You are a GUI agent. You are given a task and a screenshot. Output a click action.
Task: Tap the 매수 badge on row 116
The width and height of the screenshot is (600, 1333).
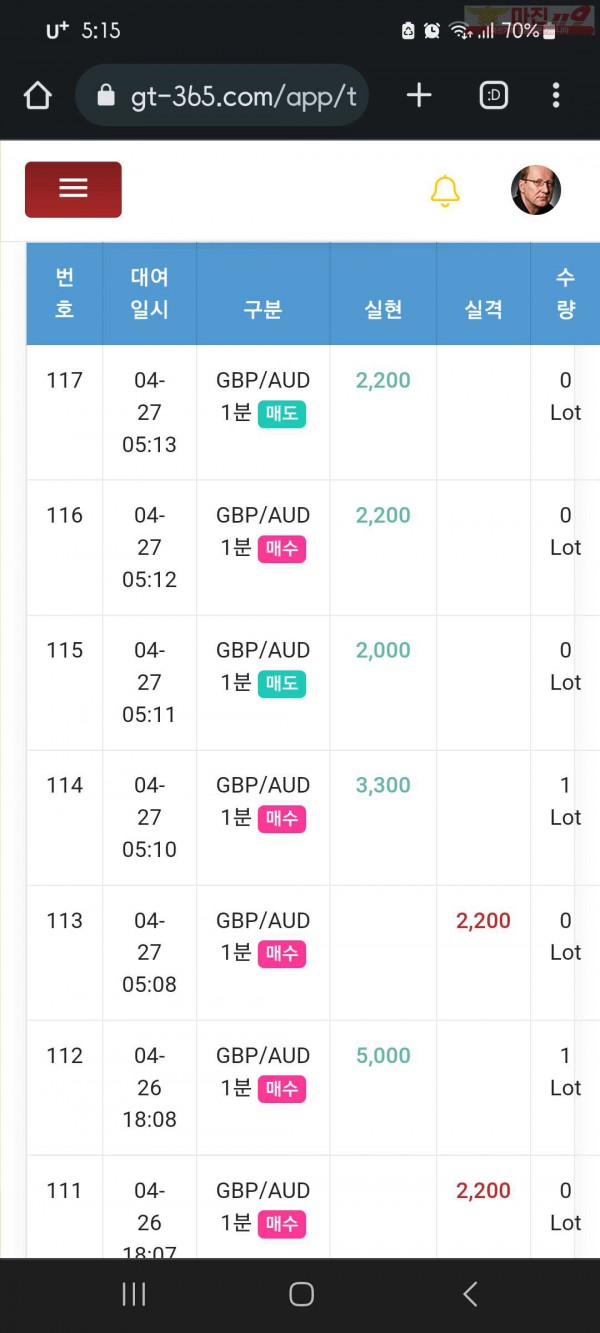point(282,548)
